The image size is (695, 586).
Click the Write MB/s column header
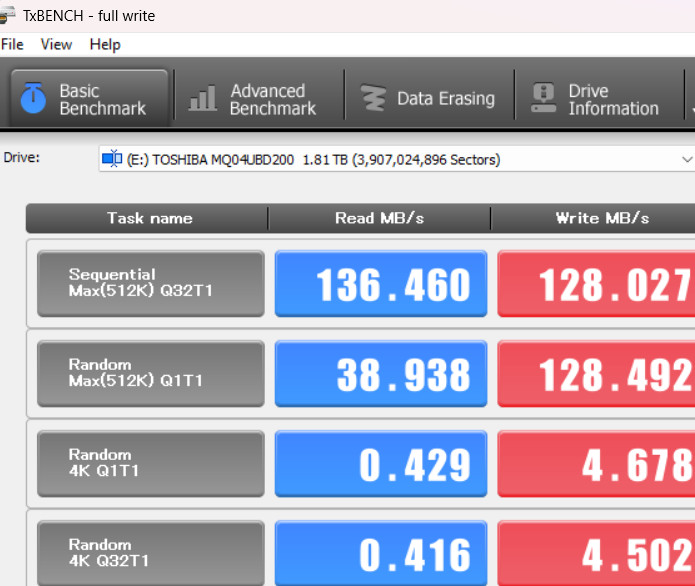pyautogui.click(x=593, y=218)
